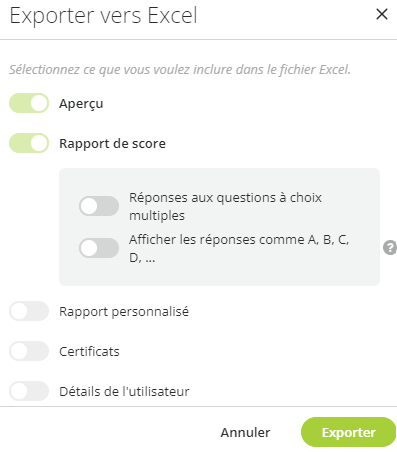The image size is (397, 452).
Task: Enable the Réponses aux questions à choix multiples switch
Action: tap(99, 206)
